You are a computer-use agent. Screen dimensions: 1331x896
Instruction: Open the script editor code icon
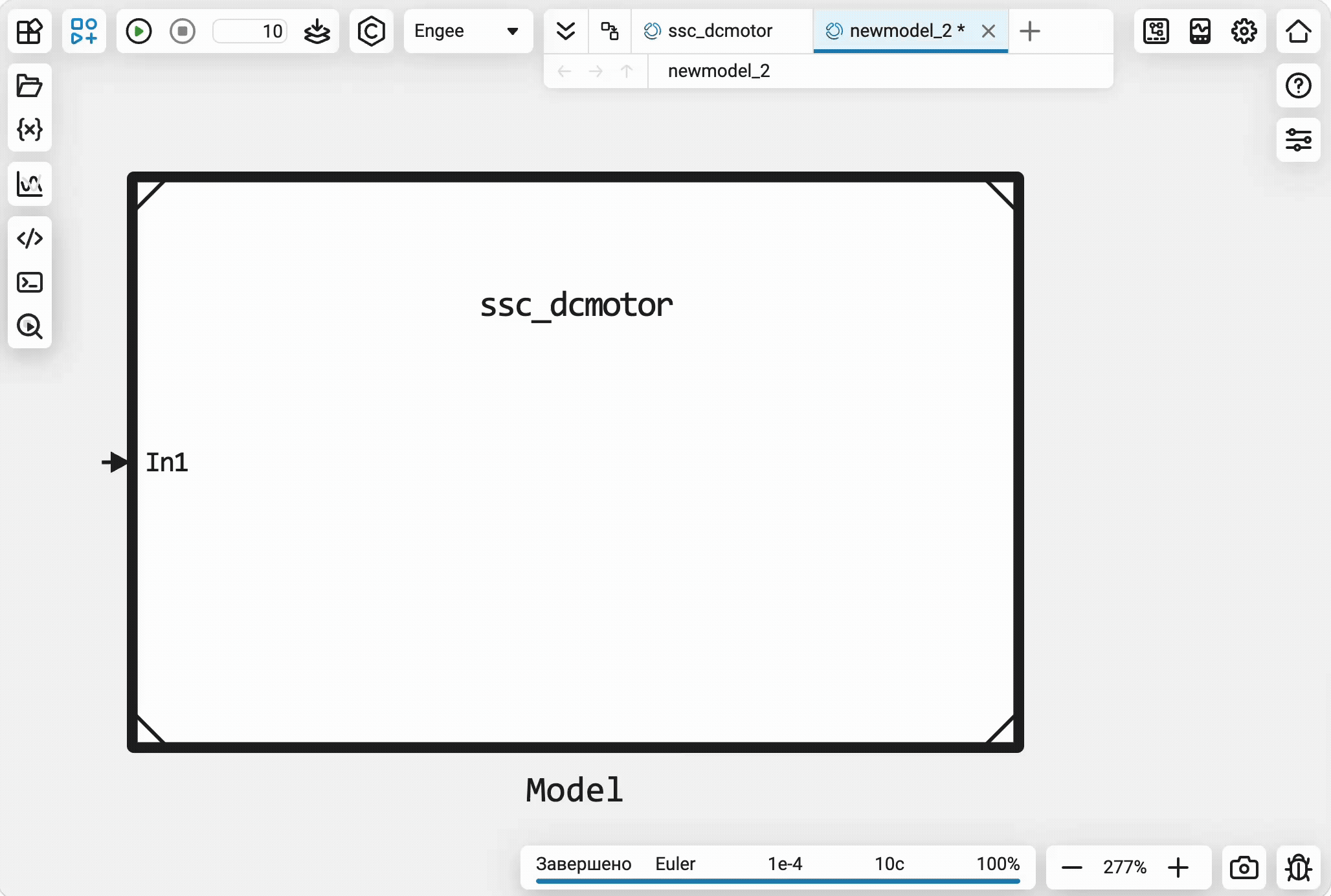click(30, 238)
